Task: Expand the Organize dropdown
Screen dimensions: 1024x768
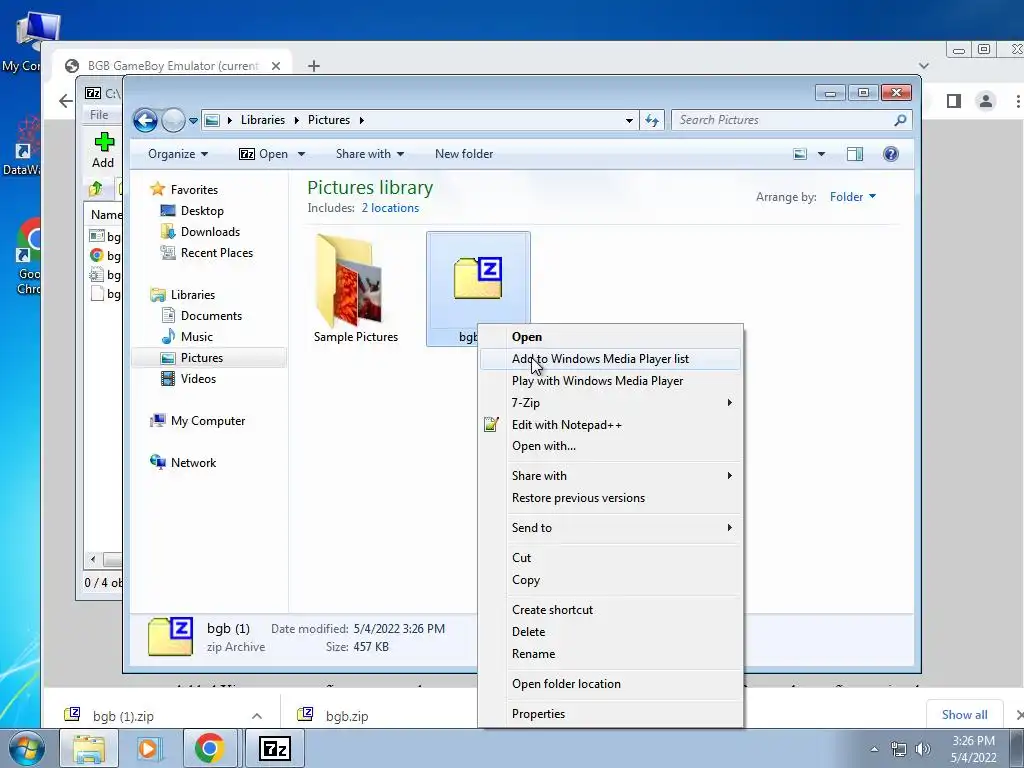Action: click(x=178, y=154)
